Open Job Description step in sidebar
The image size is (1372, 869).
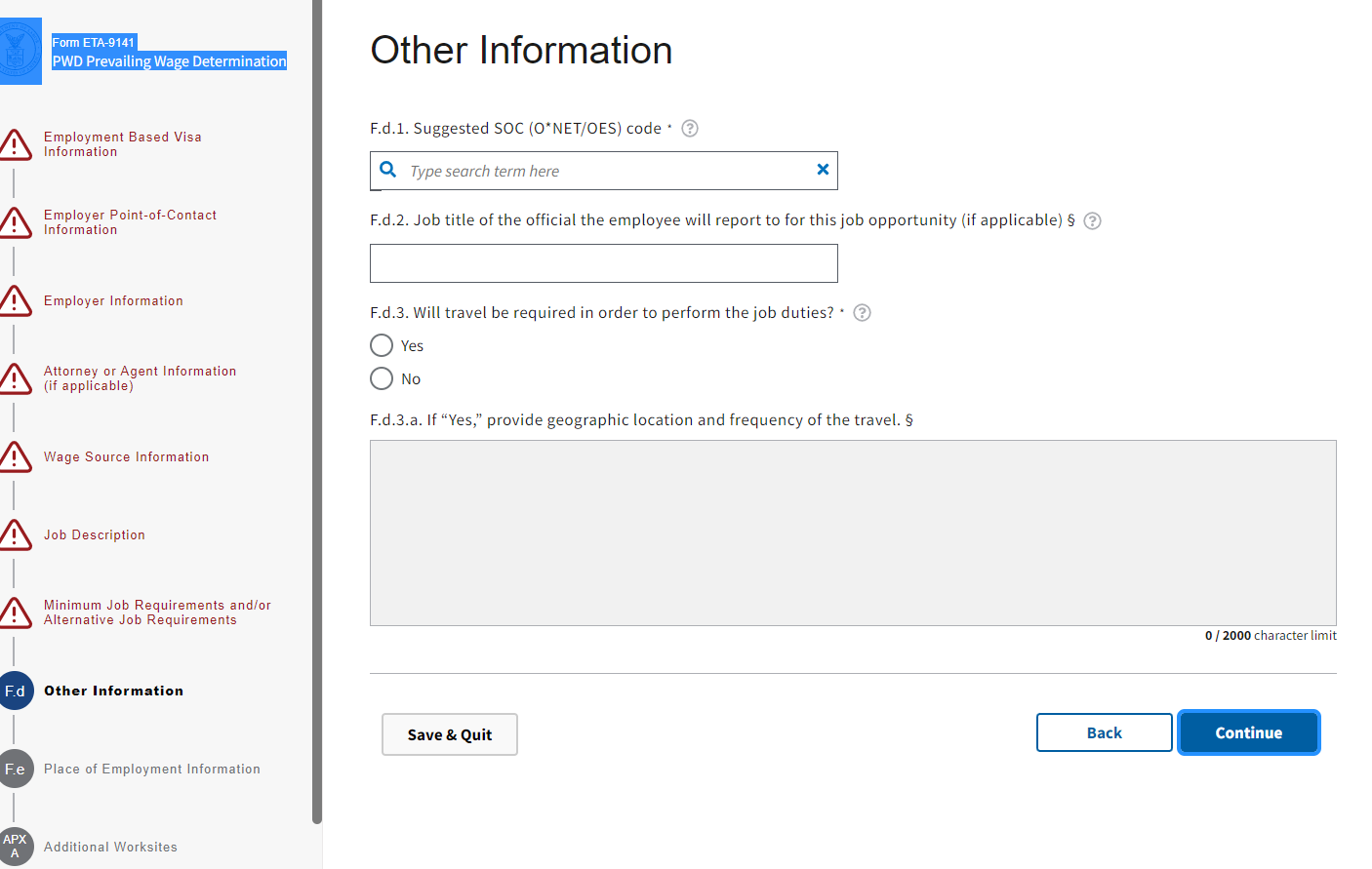click(95, 535)
